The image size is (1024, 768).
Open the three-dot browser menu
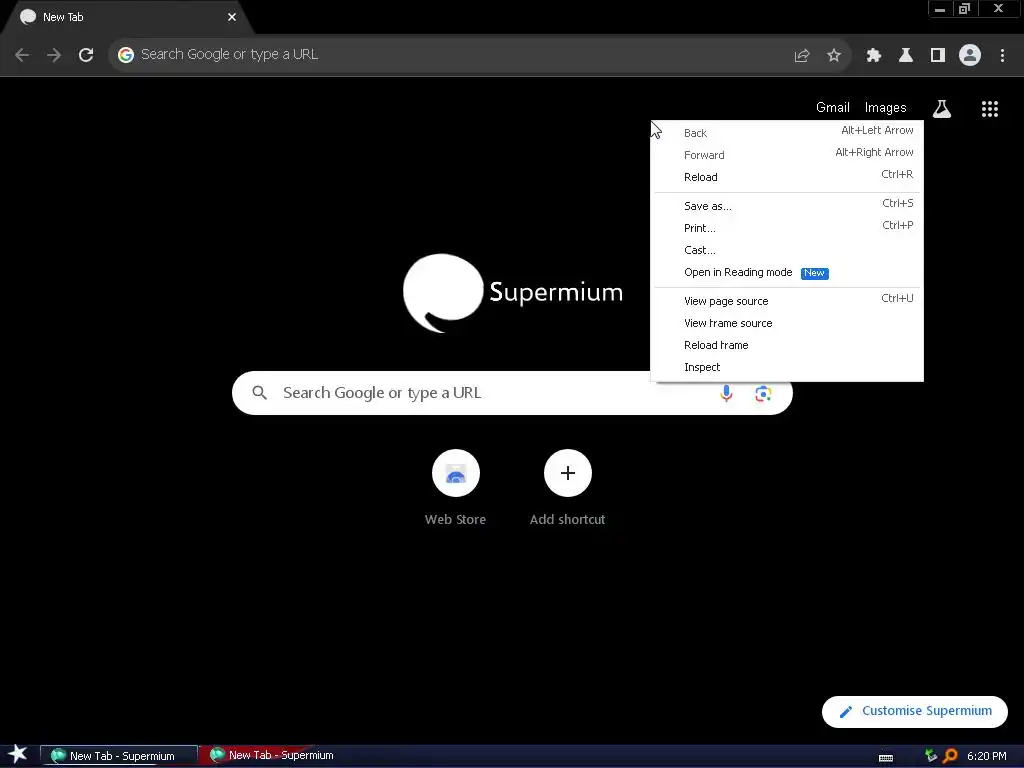1002,55
